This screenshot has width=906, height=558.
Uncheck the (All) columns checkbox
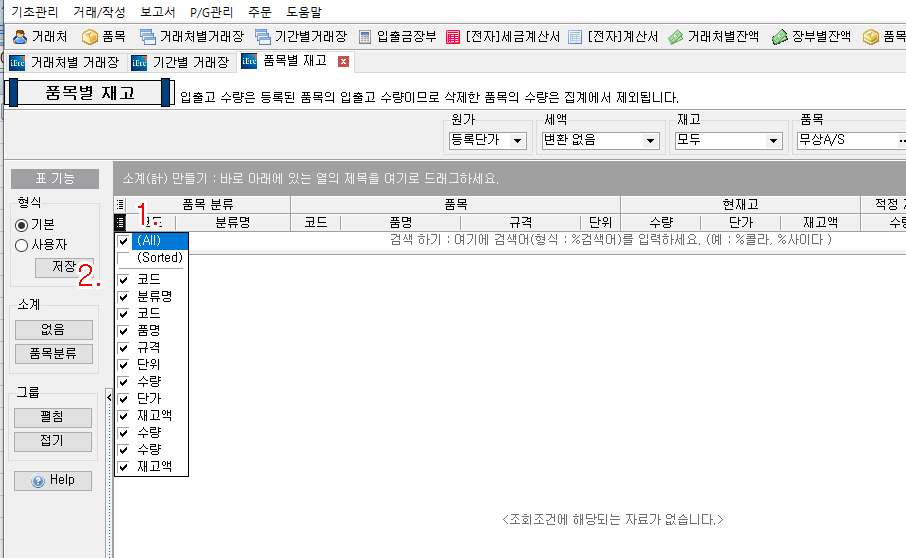(x=123, y=241)
